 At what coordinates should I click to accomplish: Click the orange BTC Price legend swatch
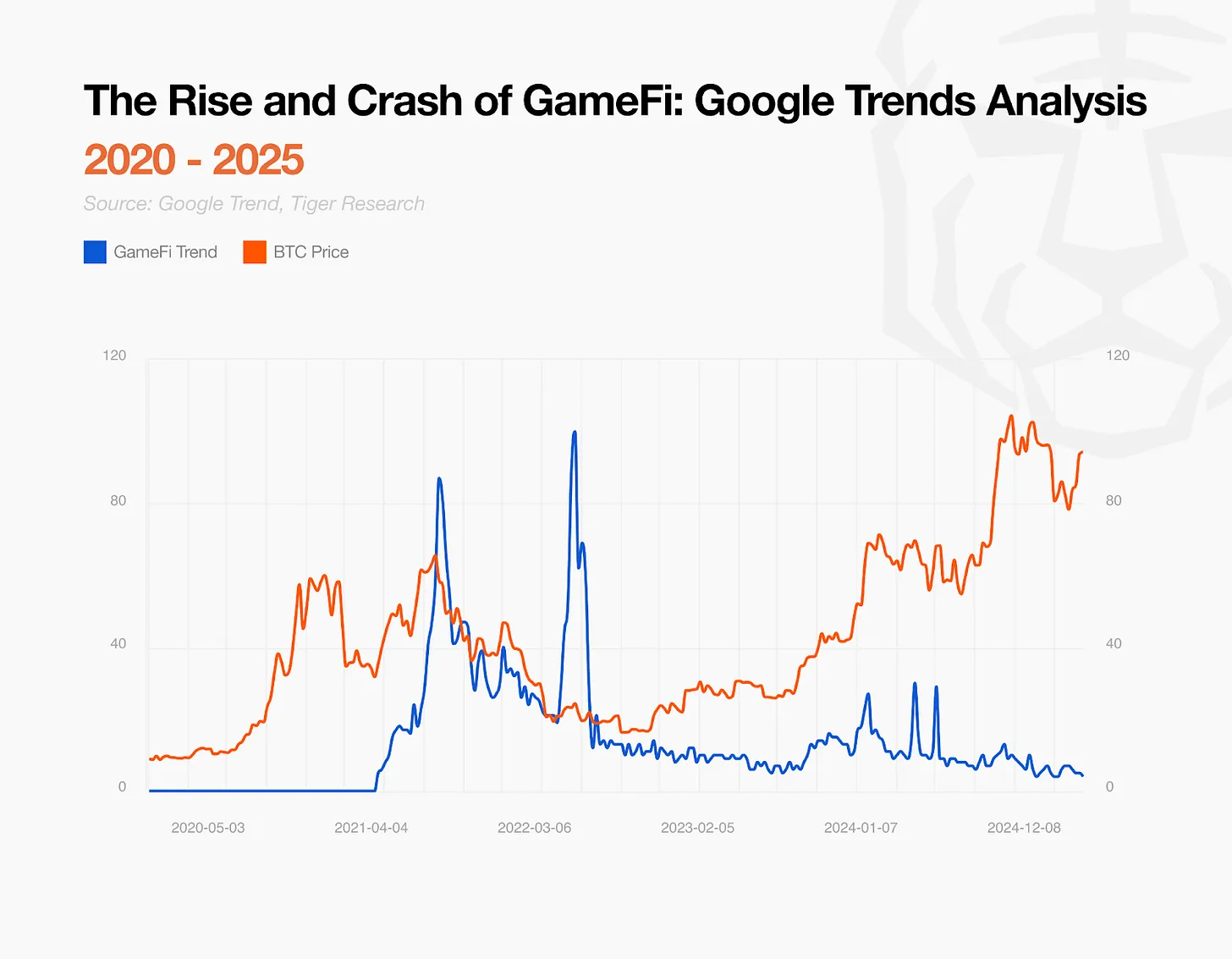click(255, 252)
